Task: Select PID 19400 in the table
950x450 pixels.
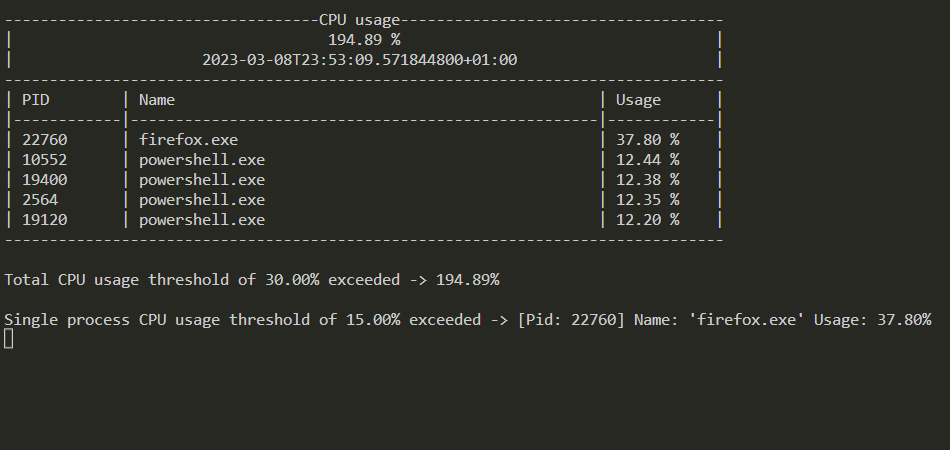Action: [45, 180]
